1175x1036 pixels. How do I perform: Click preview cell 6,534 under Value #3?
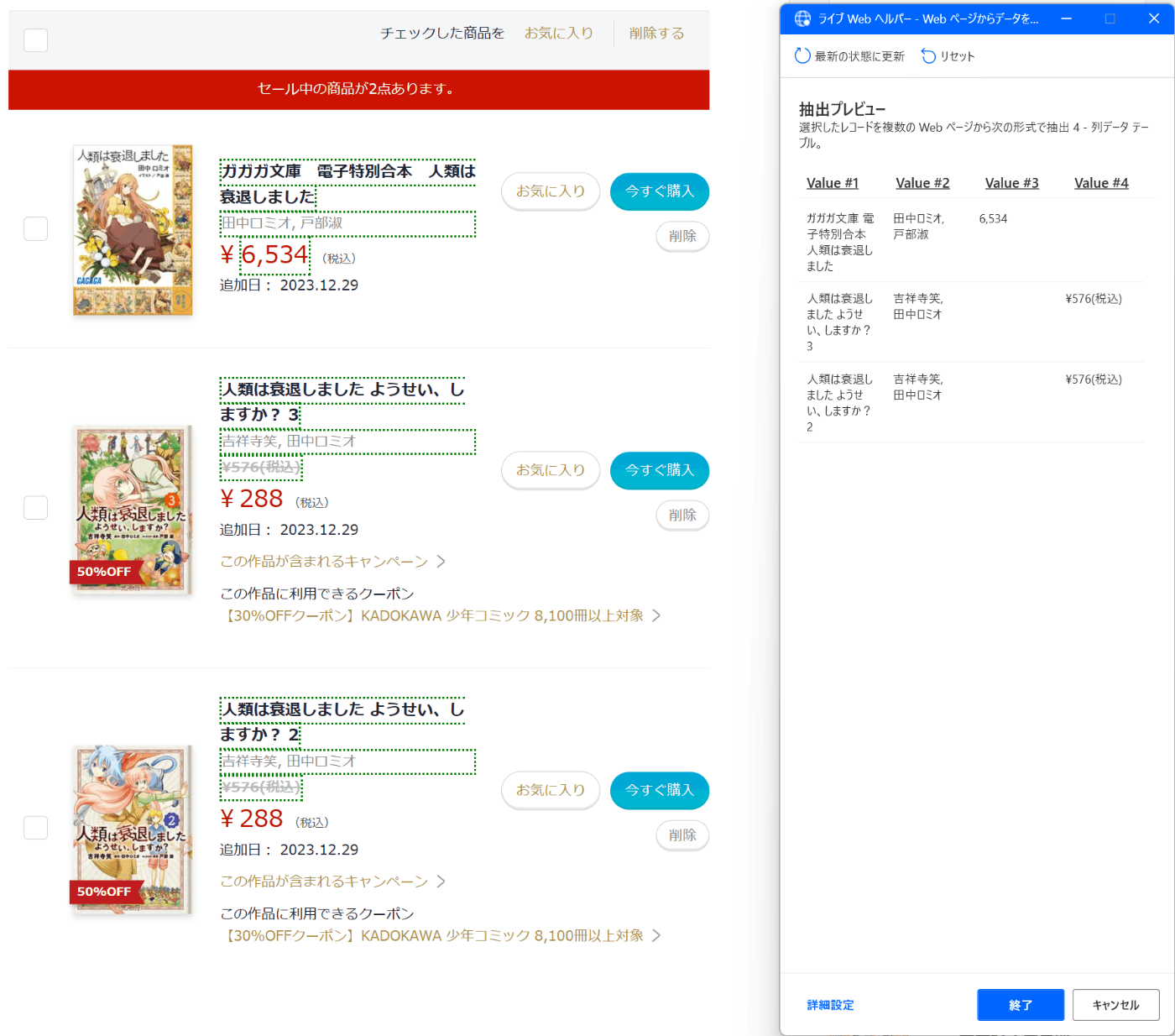point(993,218)
